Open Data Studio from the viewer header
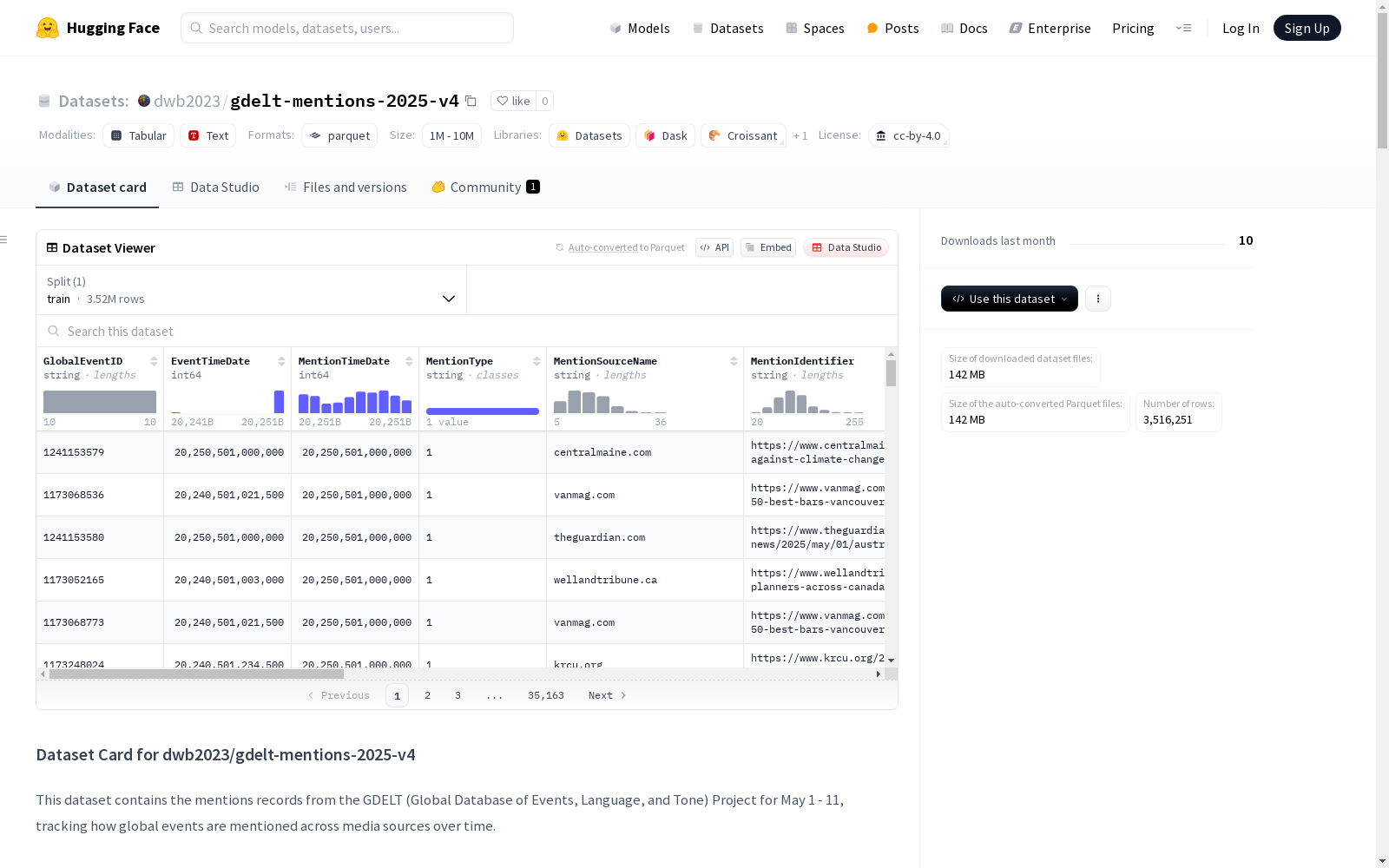 (x=846, y=247)
